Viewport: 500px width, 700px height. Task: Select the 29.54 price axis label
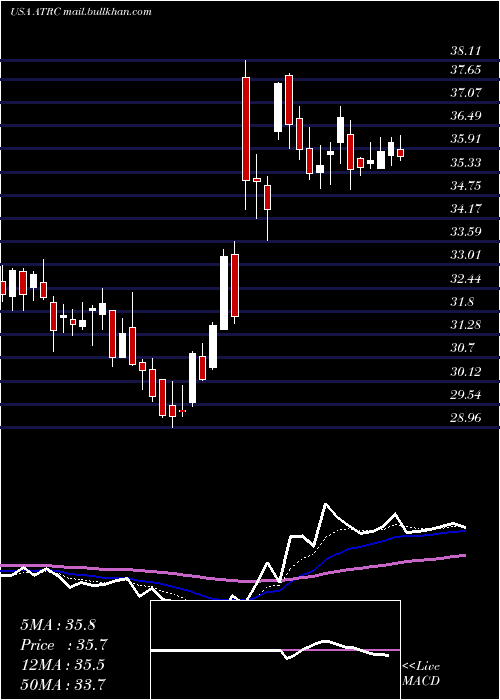click(x=466, y=395)
